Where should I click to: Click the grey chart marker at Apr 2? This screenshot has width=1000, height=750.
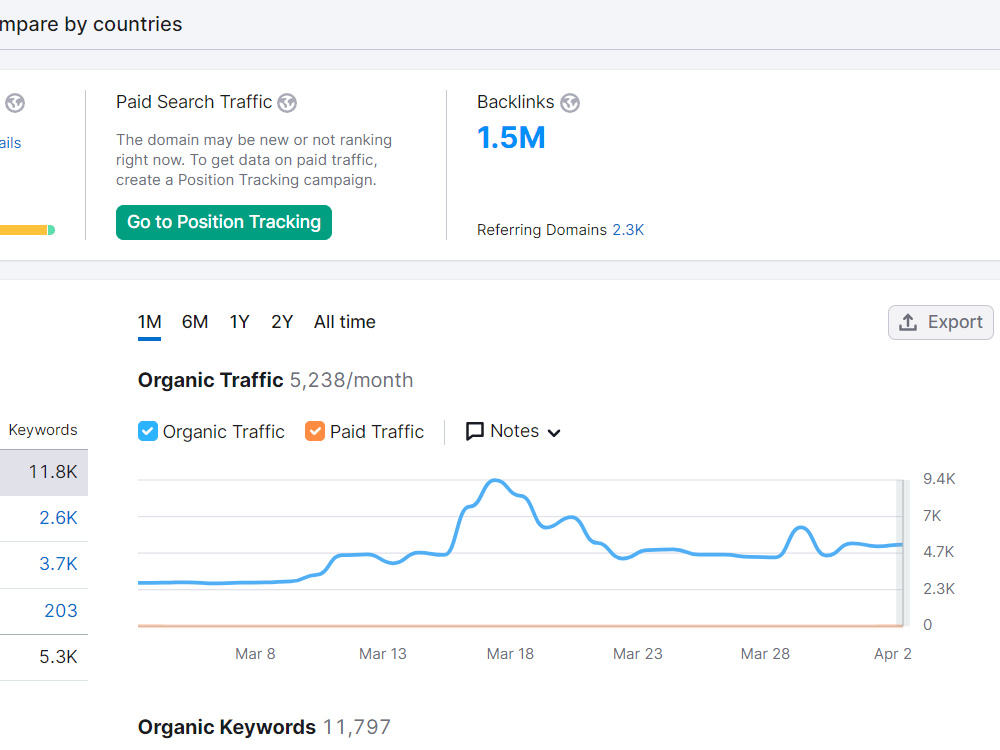[902, 552]
